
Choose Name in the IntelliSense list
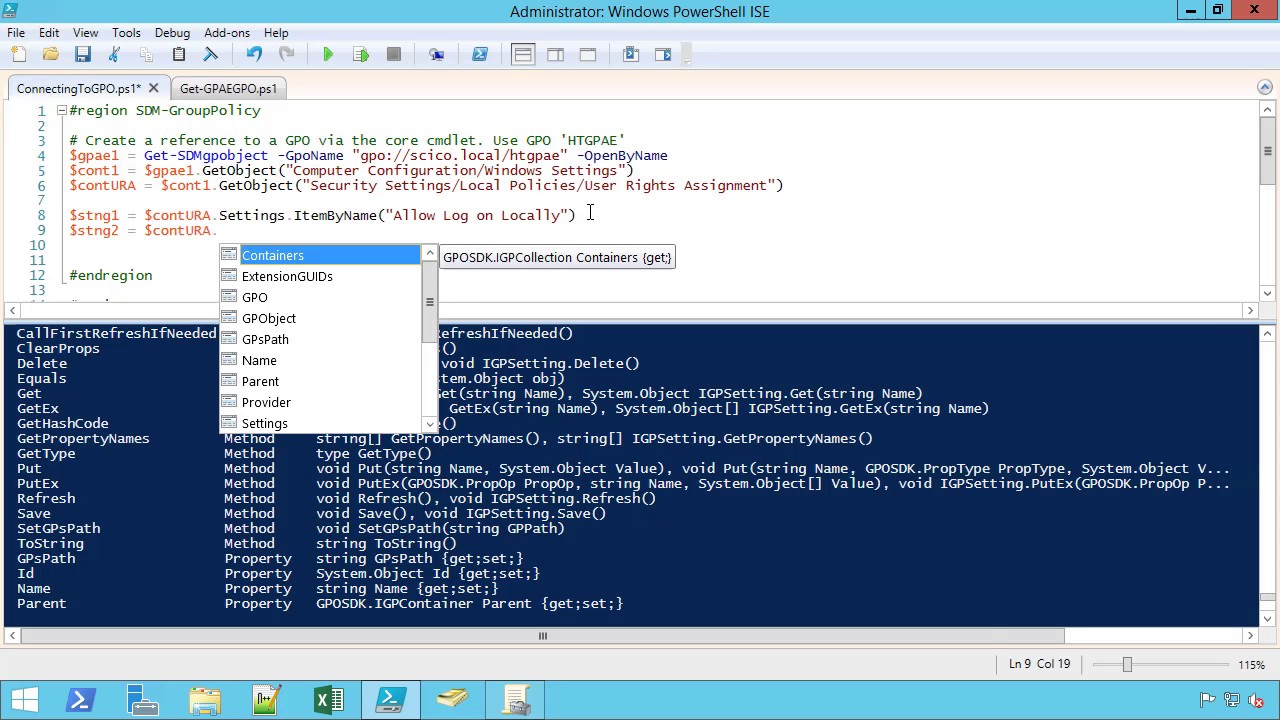click(320, 360)
